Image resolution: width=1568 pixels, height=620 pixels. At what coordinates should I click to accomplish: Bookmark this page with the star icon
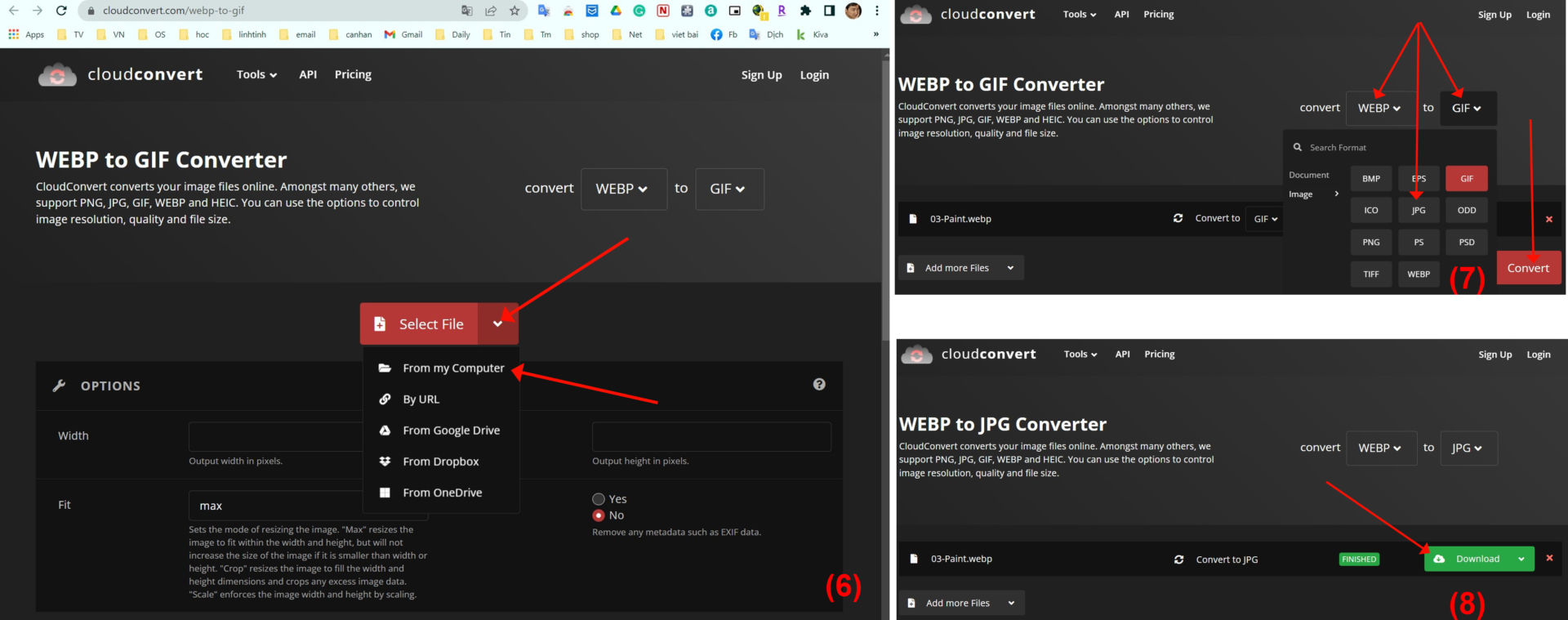tap(514, 11)
